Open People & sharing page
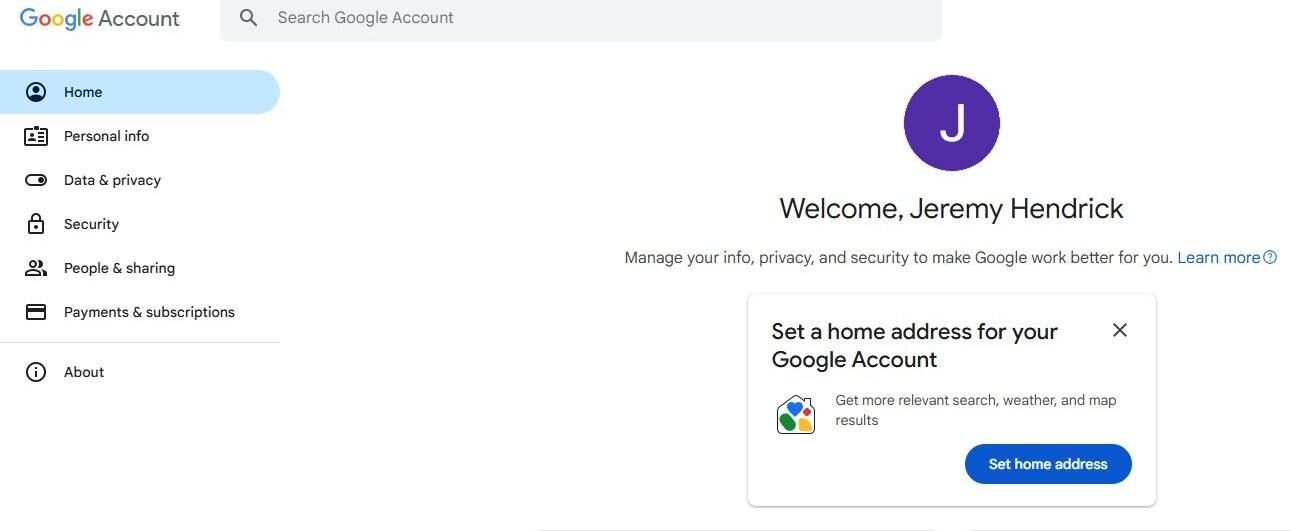The width and height of the screenshot is (1291, 531). (x=140, y=268)
